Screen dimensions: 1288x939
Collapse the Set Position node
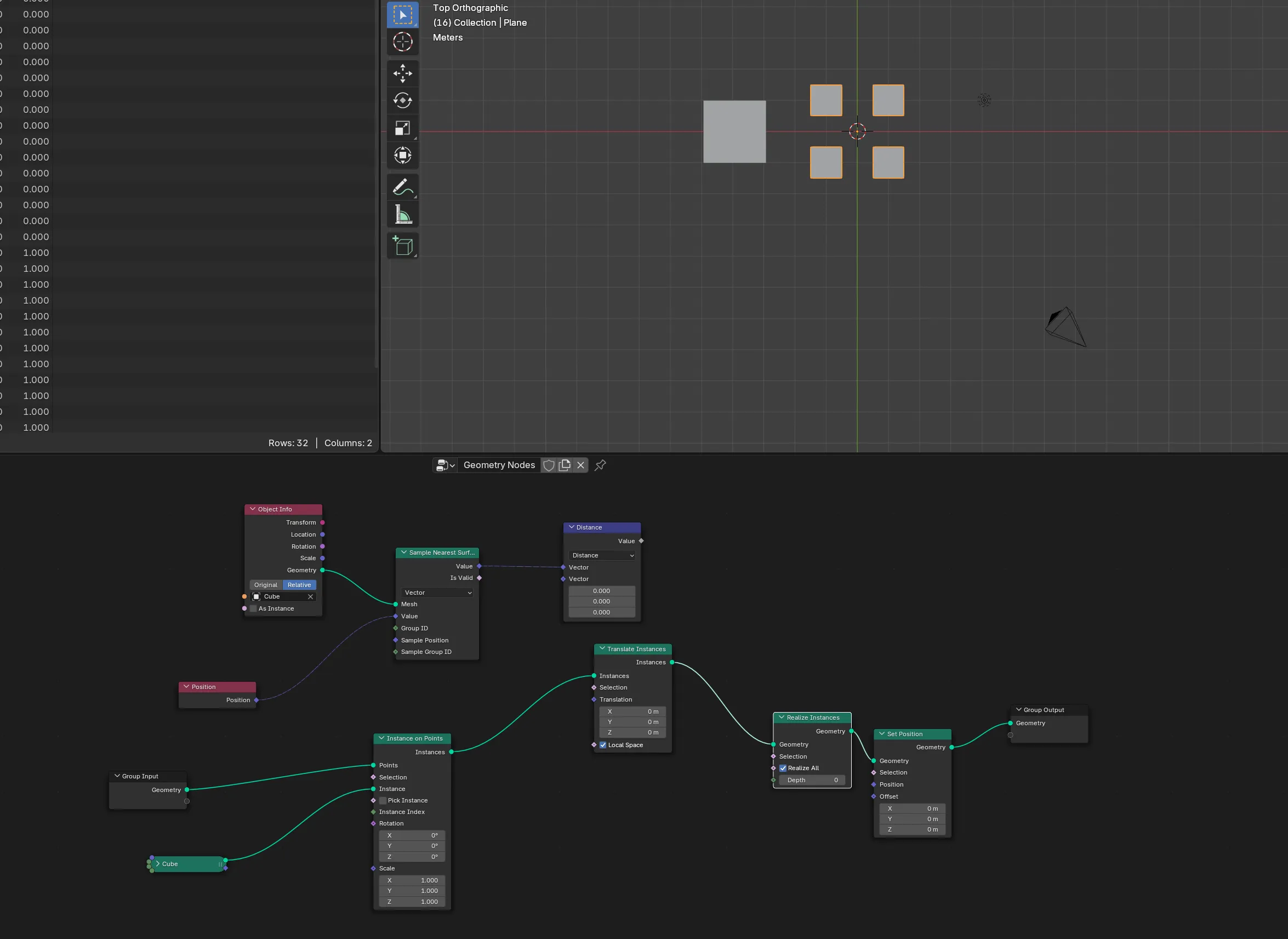point(882,735)
